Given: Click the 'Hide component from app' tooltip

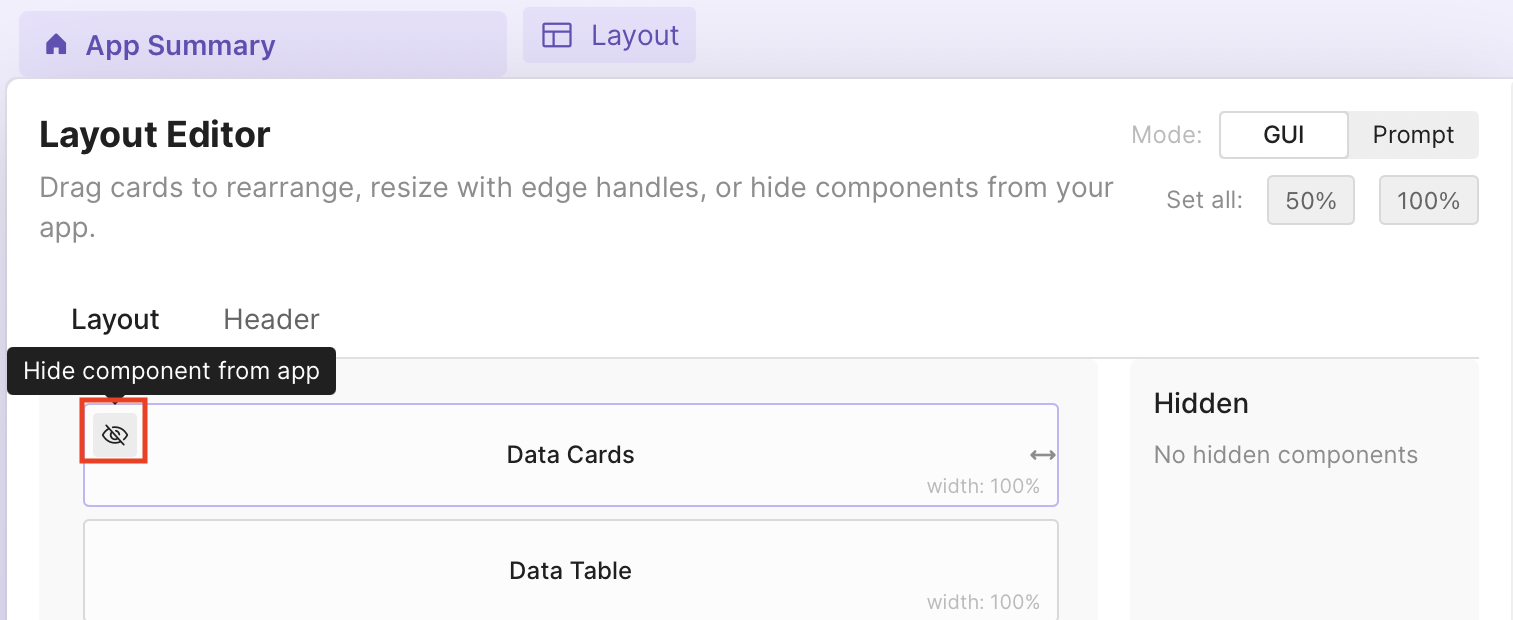Looking at the screenshot, I should coord(171,371).
